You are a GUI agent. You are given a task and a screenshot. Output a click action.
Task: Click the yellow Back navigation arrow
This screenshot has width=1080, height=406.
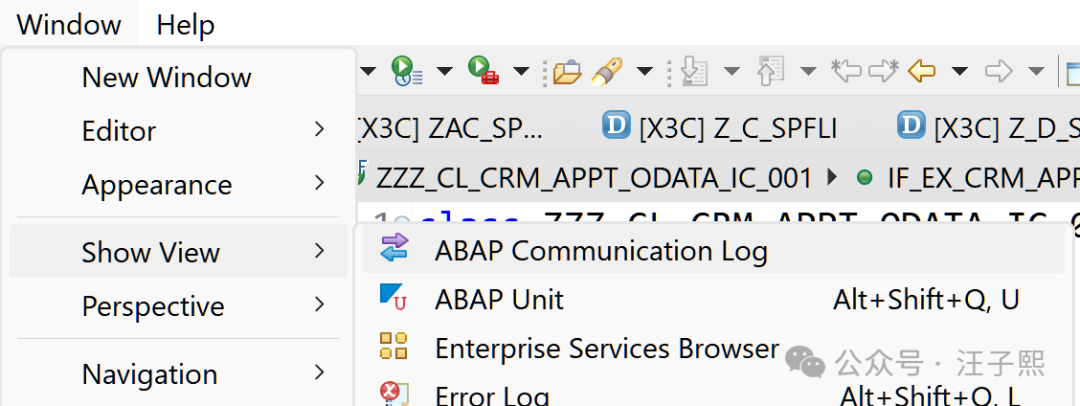pyautogui.click(x=922, y=70)
